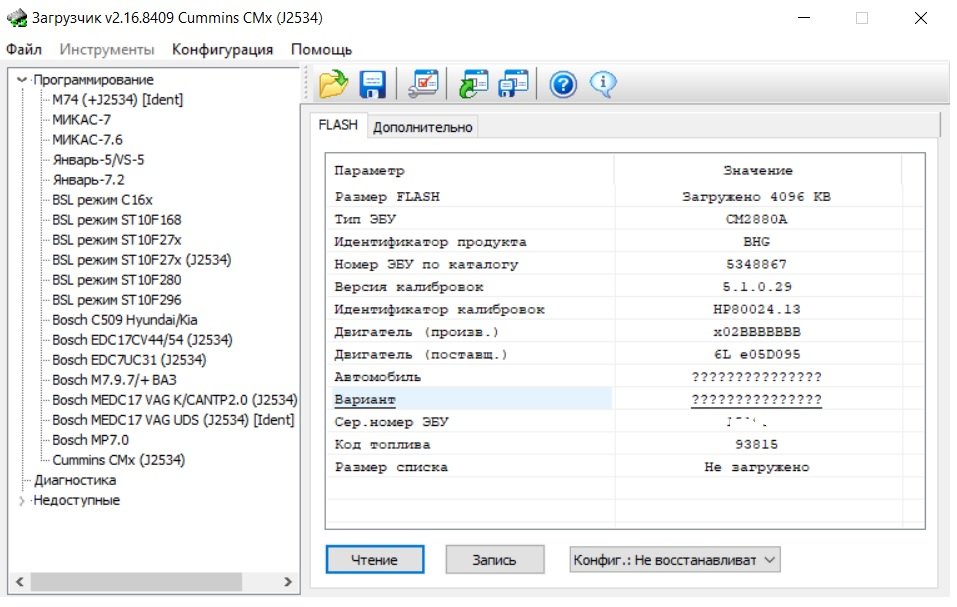Open the Конфигурация menu
957x607 pixels.
click(222, 49)
